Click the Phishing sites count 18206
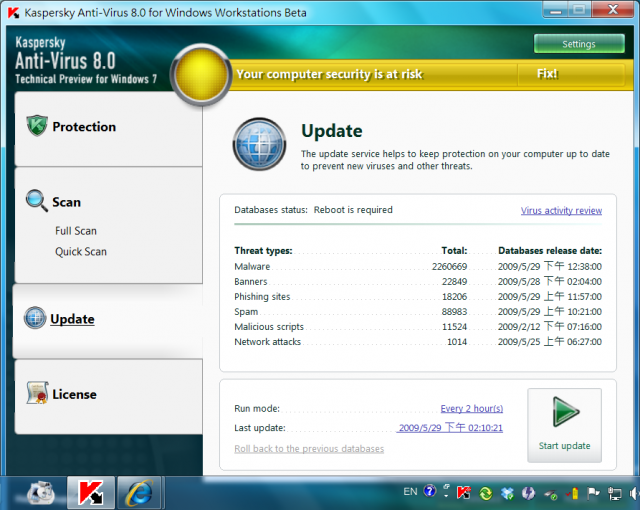 (454, 297)
